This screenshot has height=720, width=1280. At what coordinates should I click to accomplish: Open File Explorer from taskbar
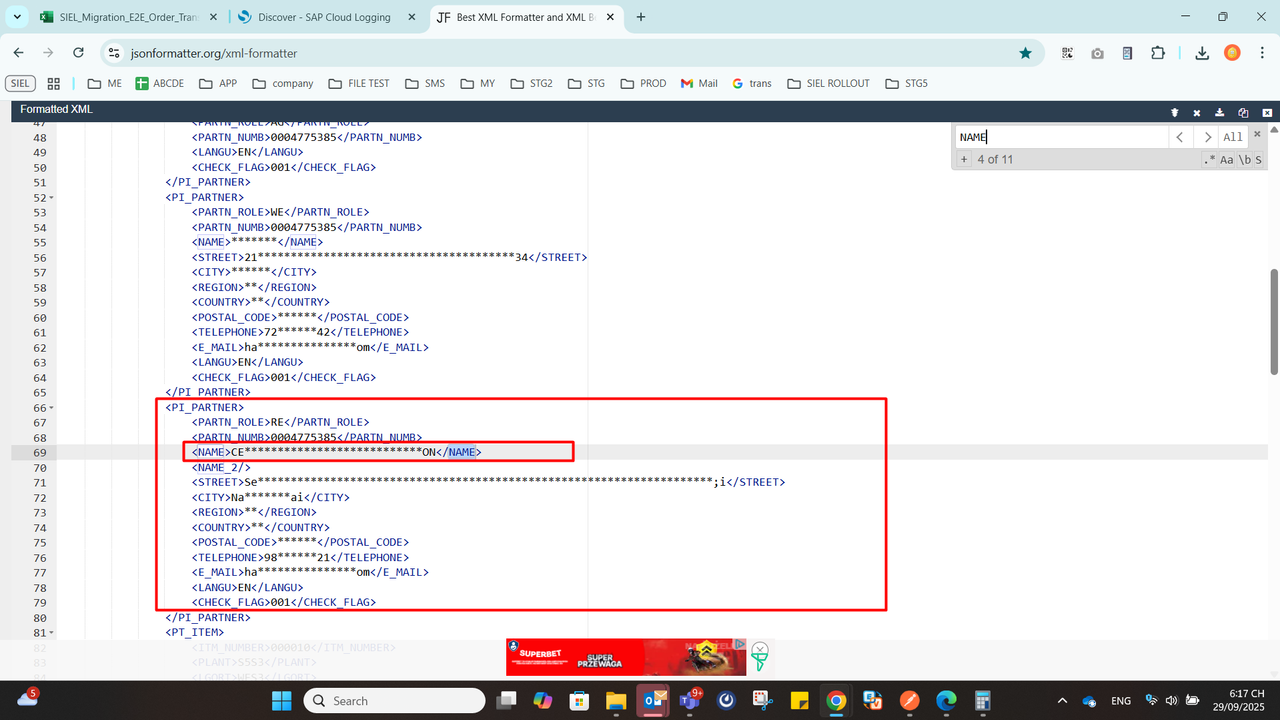pyautogui.click(x=616, y=700)
